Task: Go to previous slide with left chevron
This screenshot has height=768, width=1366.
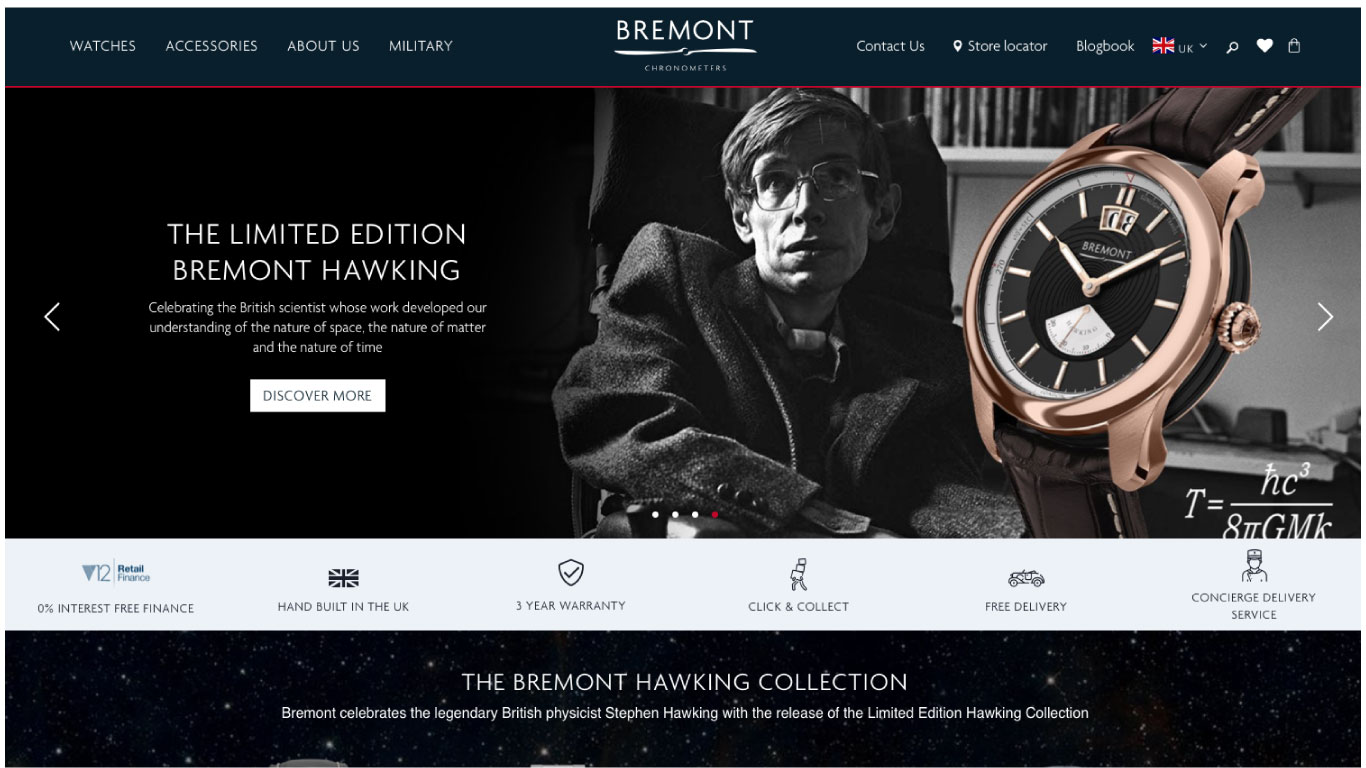Action: click(52, 317)
